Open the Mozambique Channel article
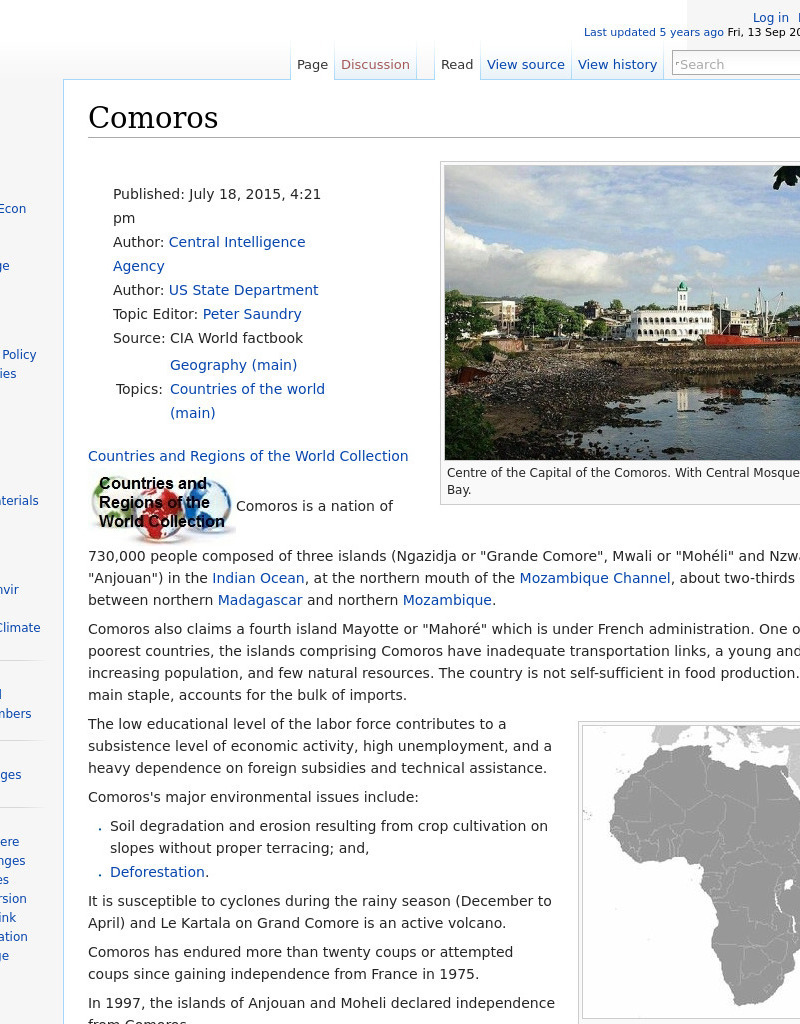This screenshot has height=1024, width=800. pyautogui.click(x=595, y=577)
